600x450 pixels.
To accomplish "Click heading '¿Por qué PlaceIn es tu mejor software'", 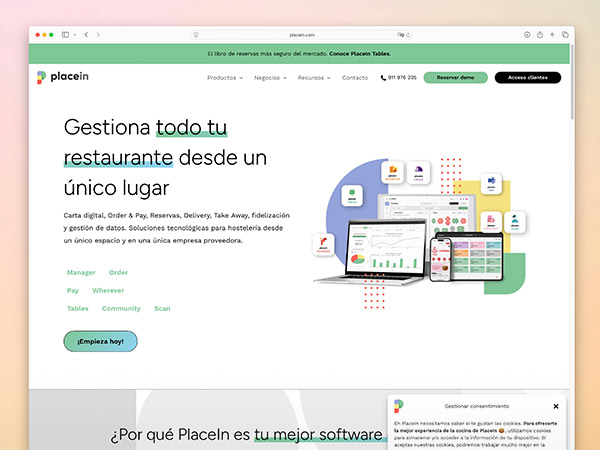I will [x=246, y=435].
